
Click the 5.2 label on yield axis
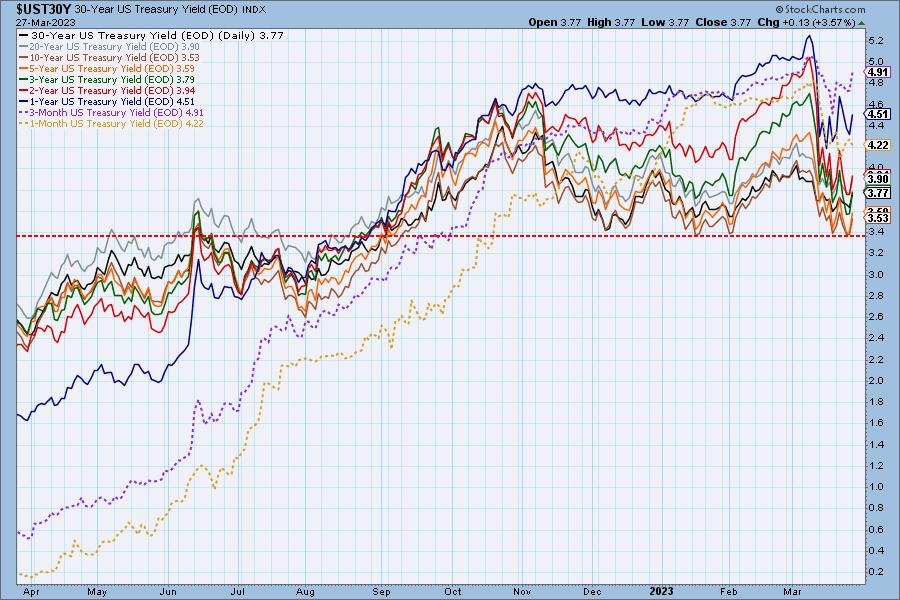tap(876, 40)
